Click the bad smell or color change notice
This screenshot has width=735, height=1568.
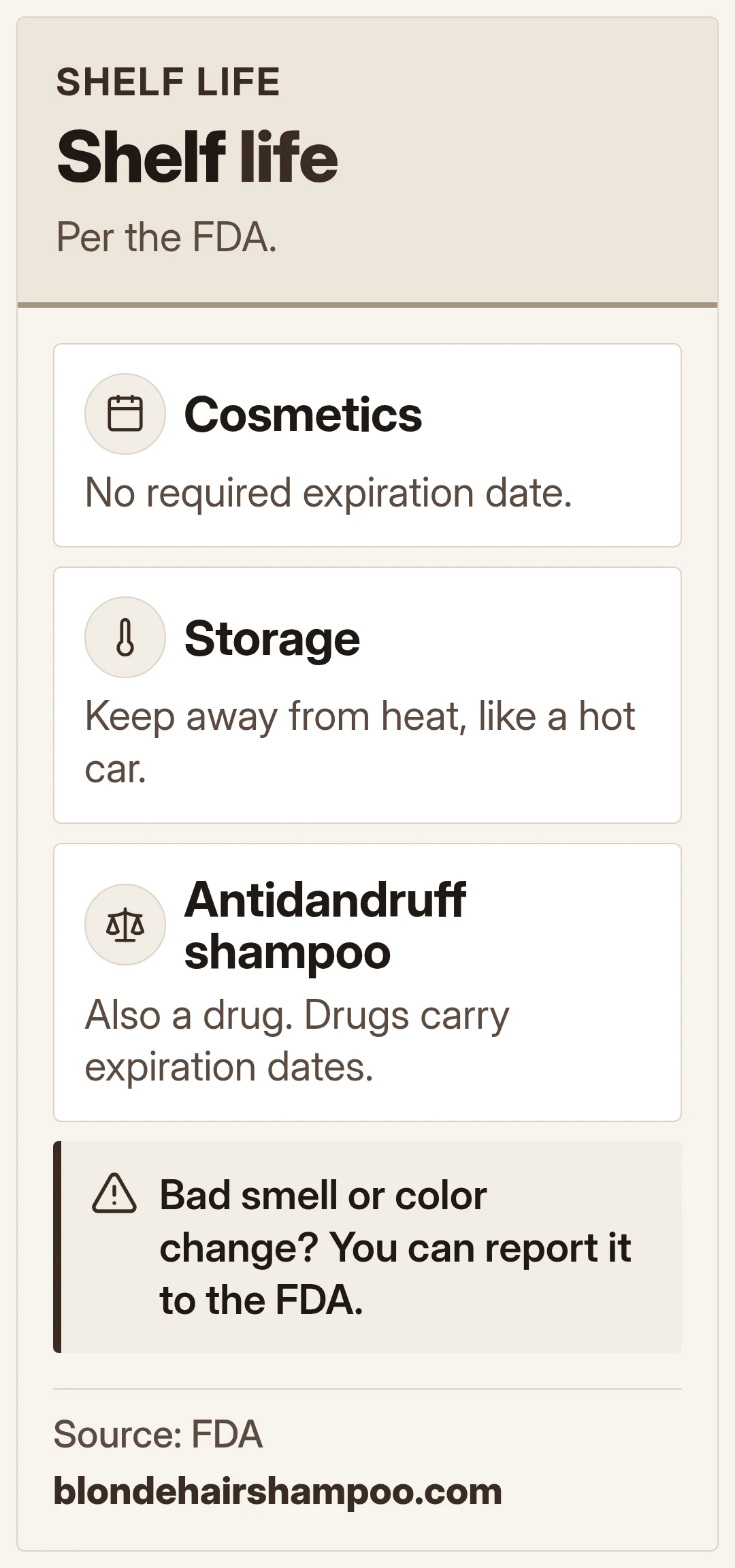(395, 1247)
